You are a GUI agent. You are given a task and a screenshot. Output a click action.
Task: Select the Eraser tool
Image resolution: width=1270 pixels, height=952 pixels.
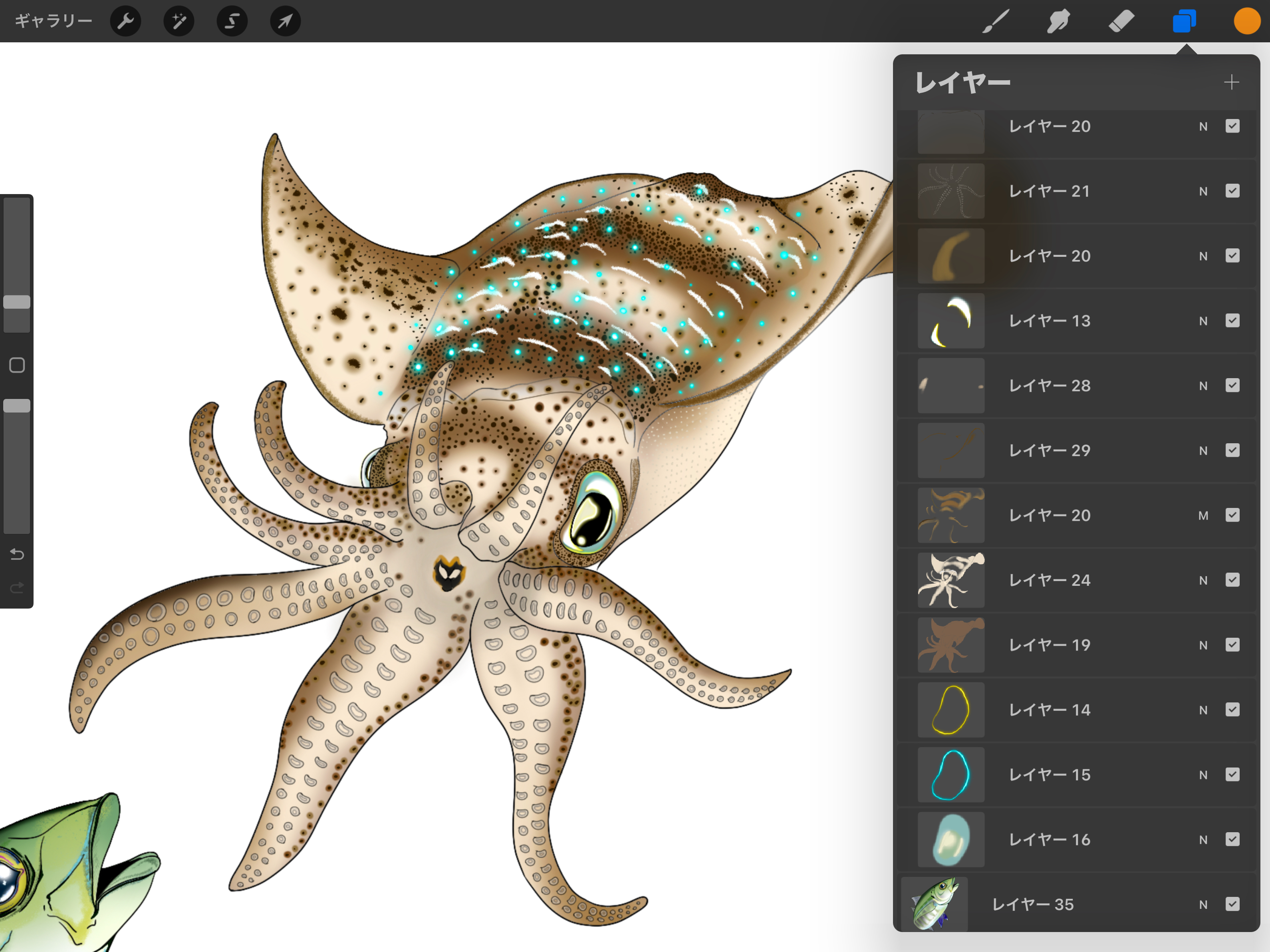1121,21
